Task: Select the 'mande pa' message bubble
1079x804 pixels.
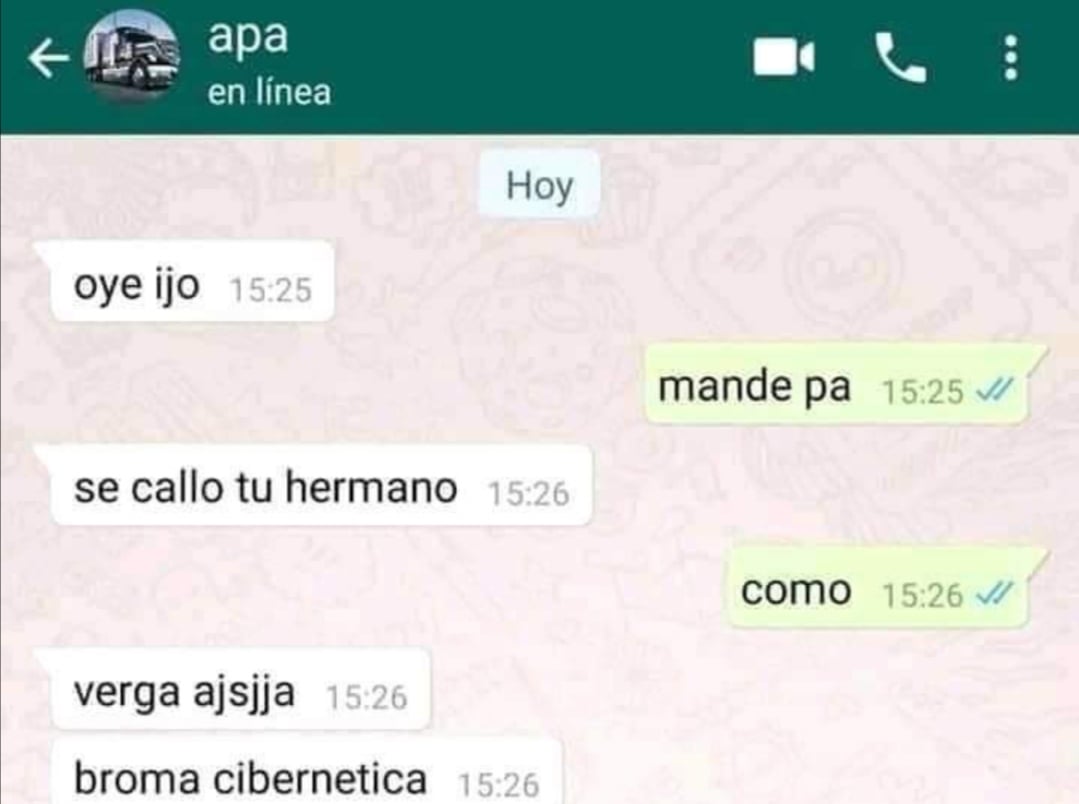Action: (x=836, y=384)
